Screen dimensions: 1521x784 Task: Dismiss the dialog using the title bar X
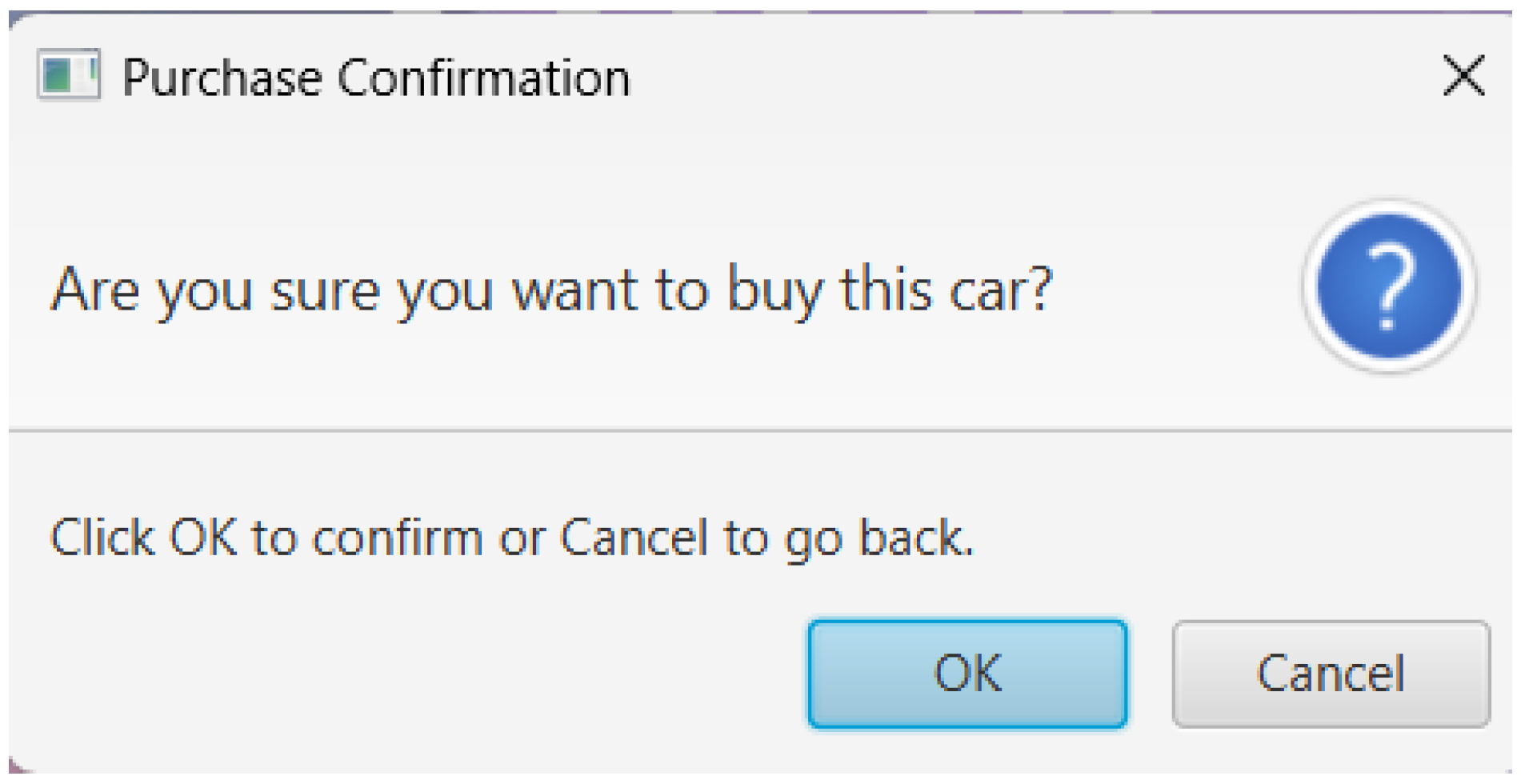pos(1463,76)
